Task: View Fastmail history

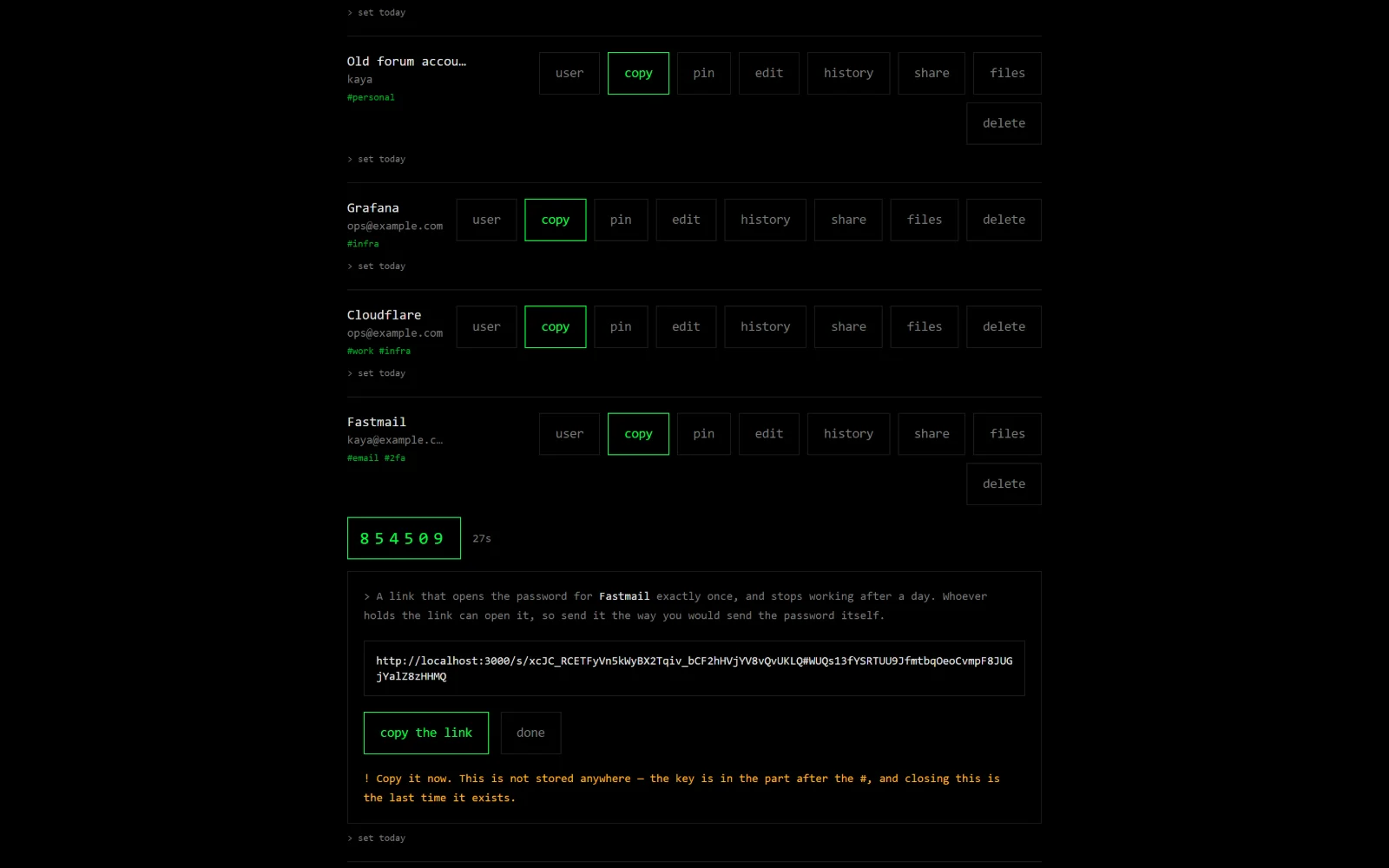Action: [x=848, y=434]
